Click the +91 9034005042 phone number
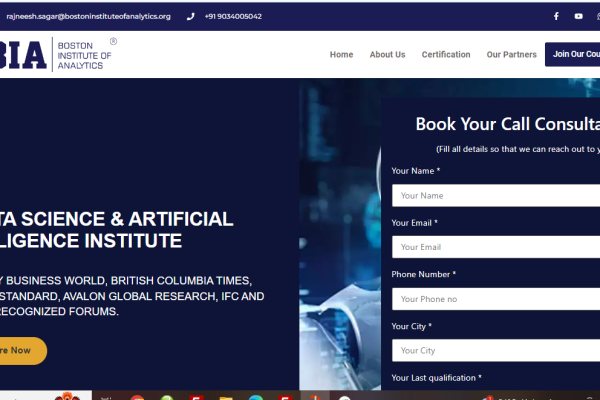The width and height of the screenshot is (600, 400). 233,16
